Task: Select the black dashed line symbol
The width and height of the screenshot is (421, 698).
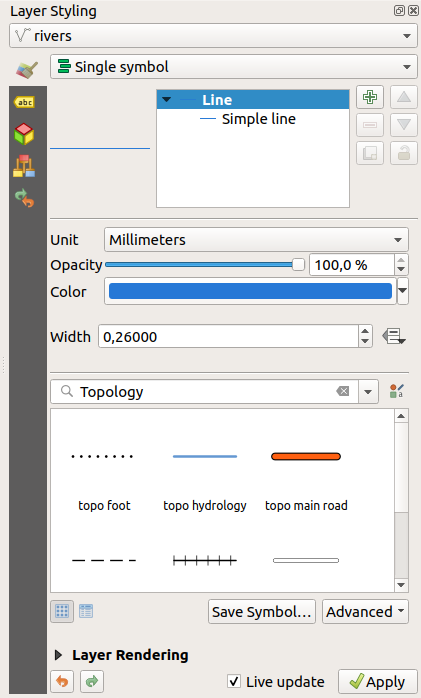Action: pos(104,560)
